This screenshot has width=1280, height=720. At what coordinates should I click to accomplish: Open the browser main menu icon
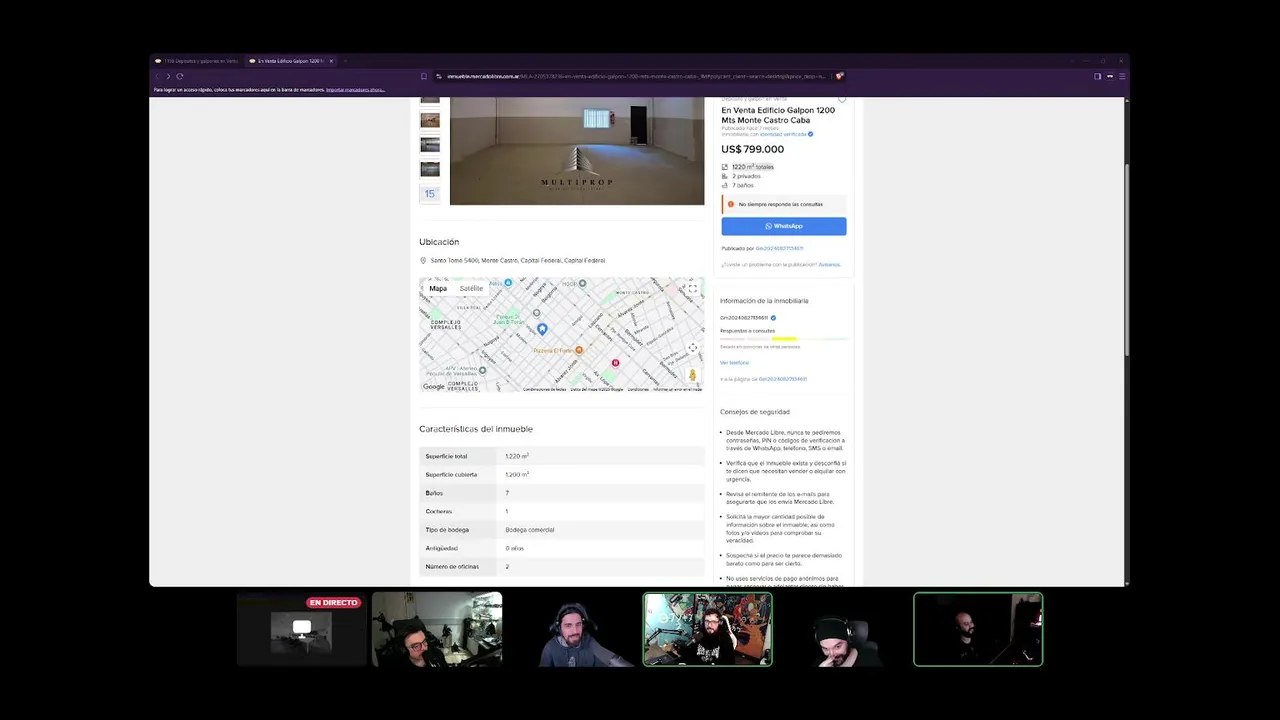click(x=1122, y=76)
